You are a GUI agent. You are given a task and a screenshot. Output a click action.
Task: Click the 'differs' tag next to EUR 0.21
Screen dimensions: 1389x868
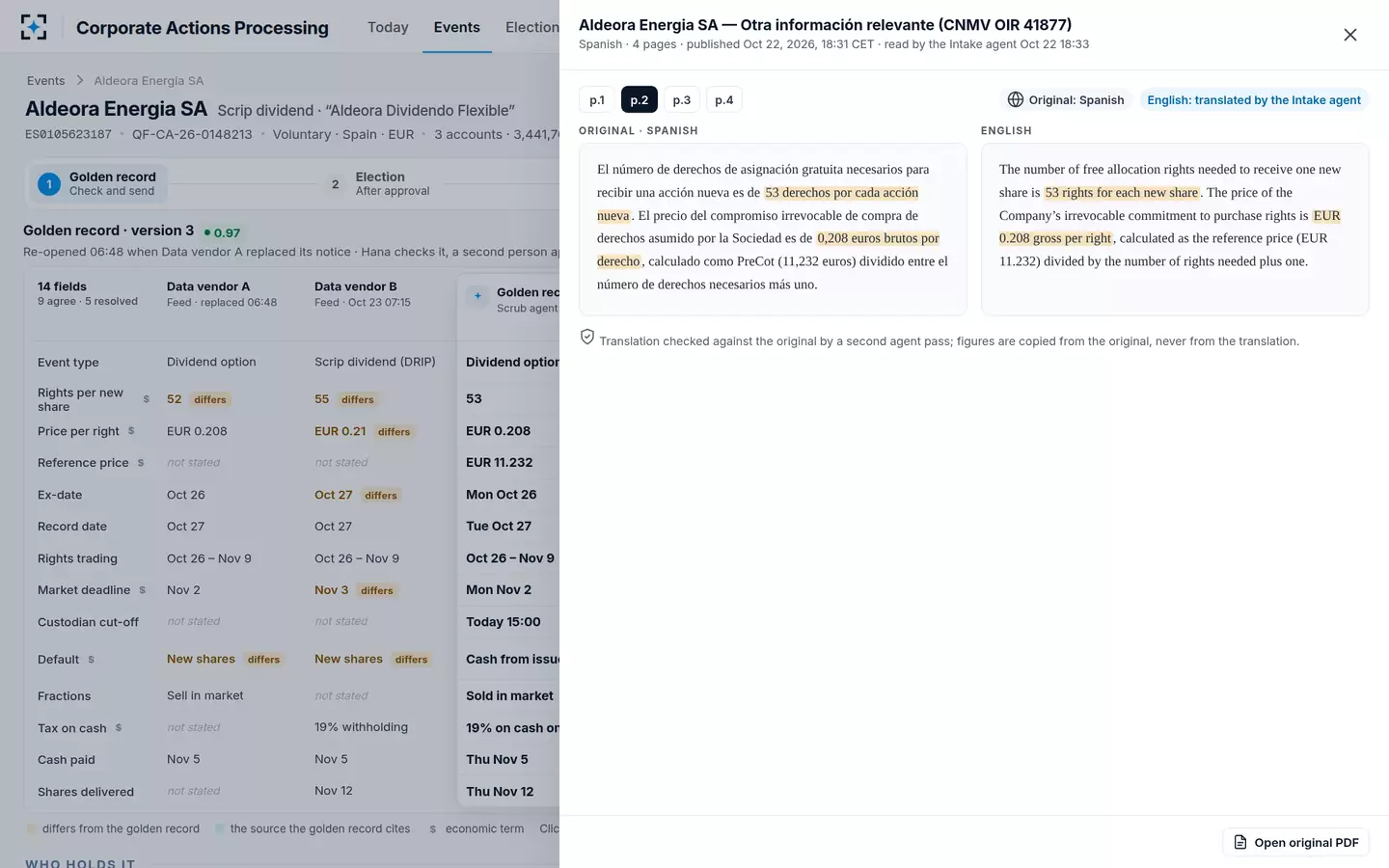tap(394, 432)
